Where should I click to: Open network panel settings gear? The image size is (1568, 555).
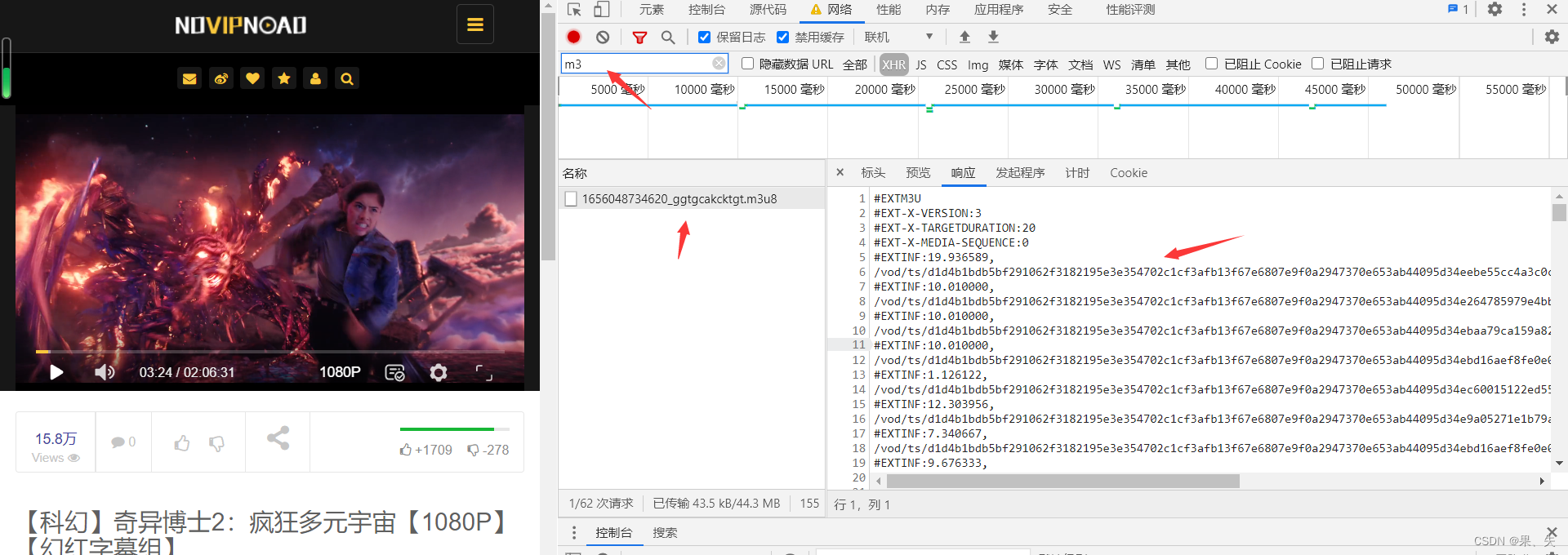click(1552, 37)
